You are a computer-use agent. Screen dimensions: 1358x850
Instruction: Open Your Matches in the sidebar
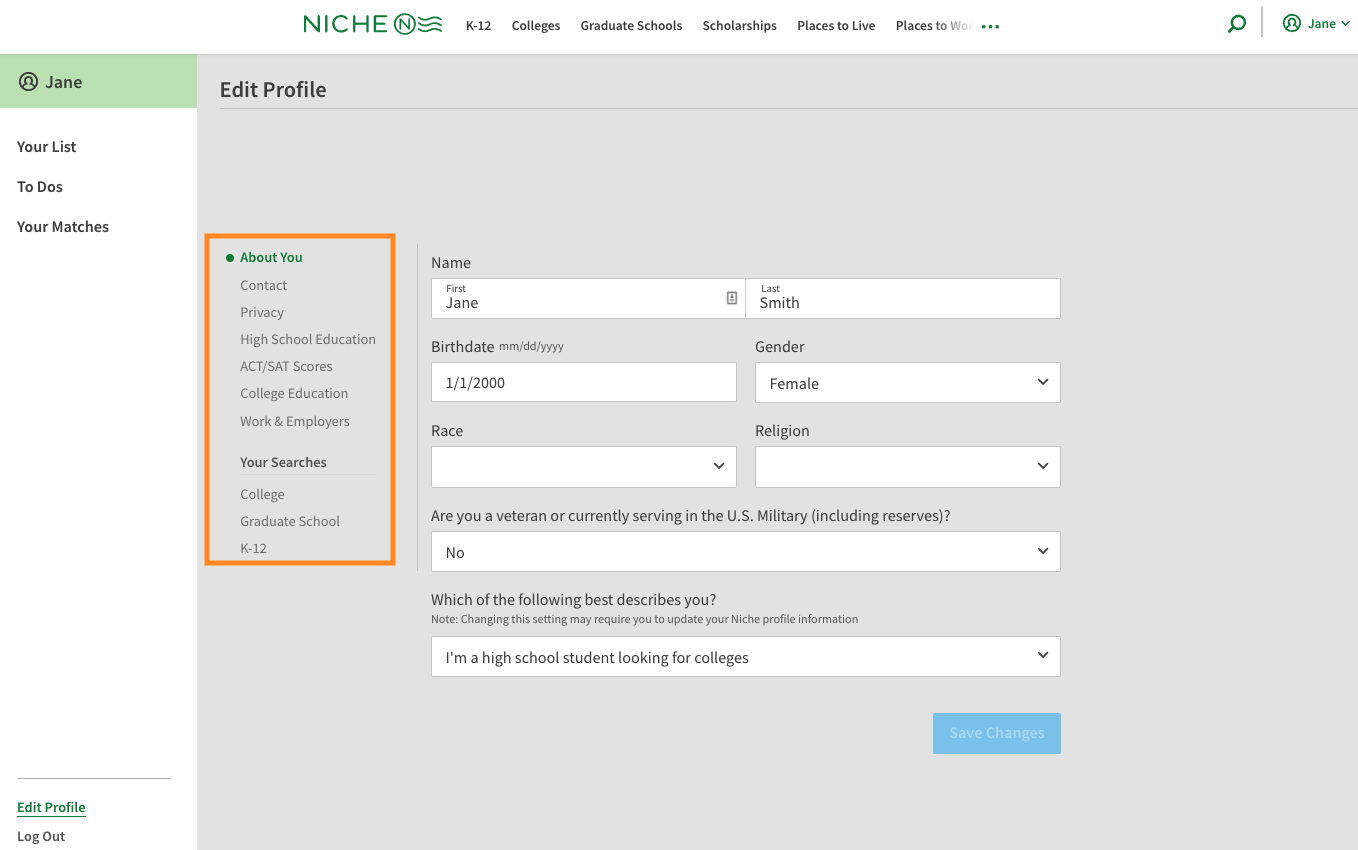point(63,227)
